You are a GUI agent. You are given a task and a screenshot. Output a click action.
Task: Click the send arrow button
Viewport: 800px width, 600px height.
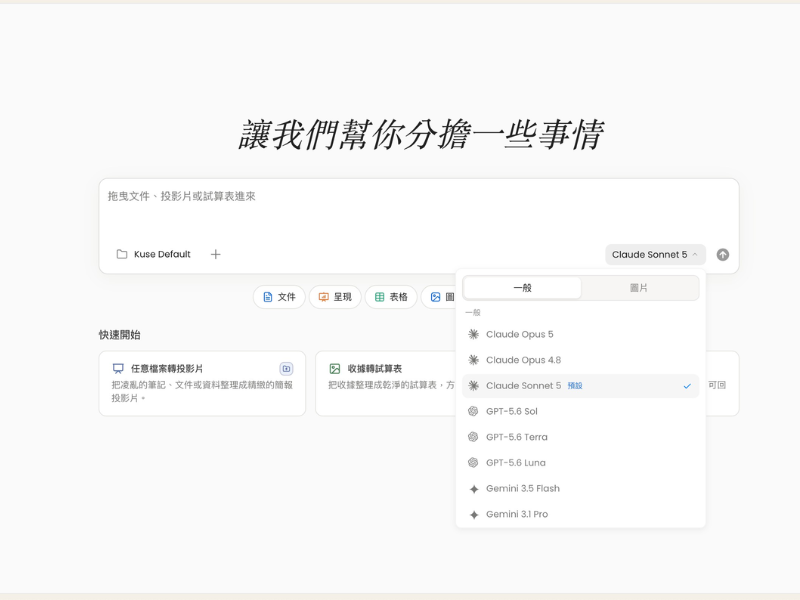point(722,255)
